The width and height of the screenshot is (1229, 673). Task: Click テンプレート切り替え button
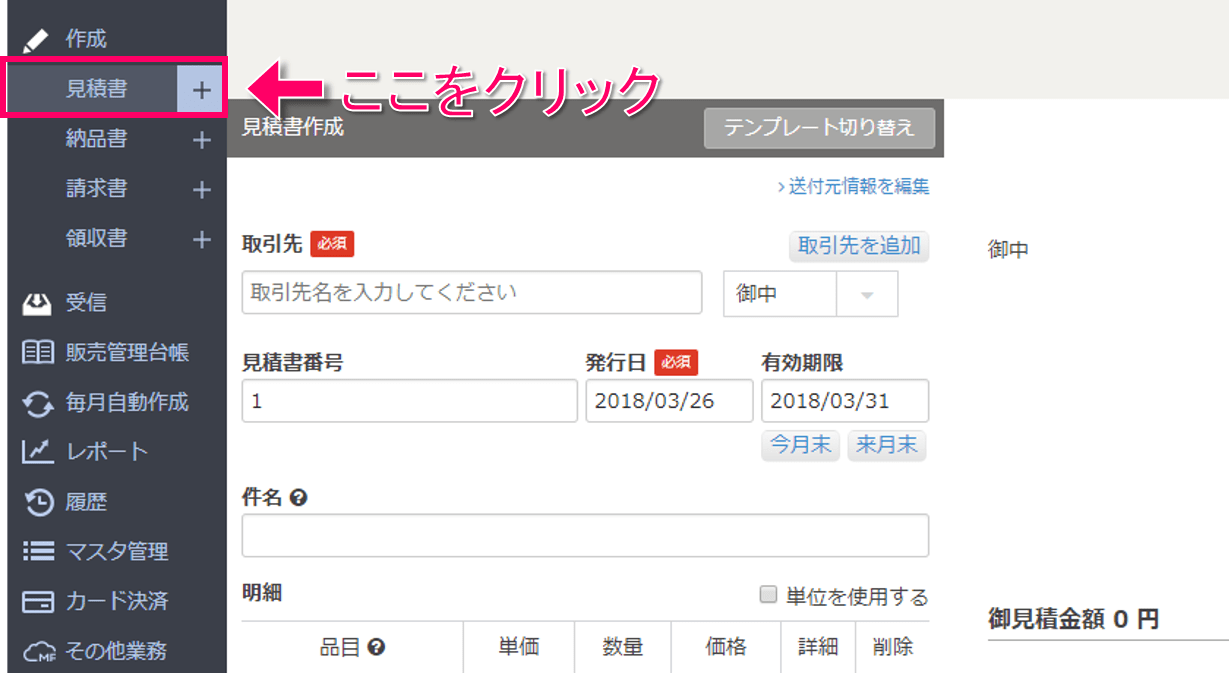coord(819,128)
